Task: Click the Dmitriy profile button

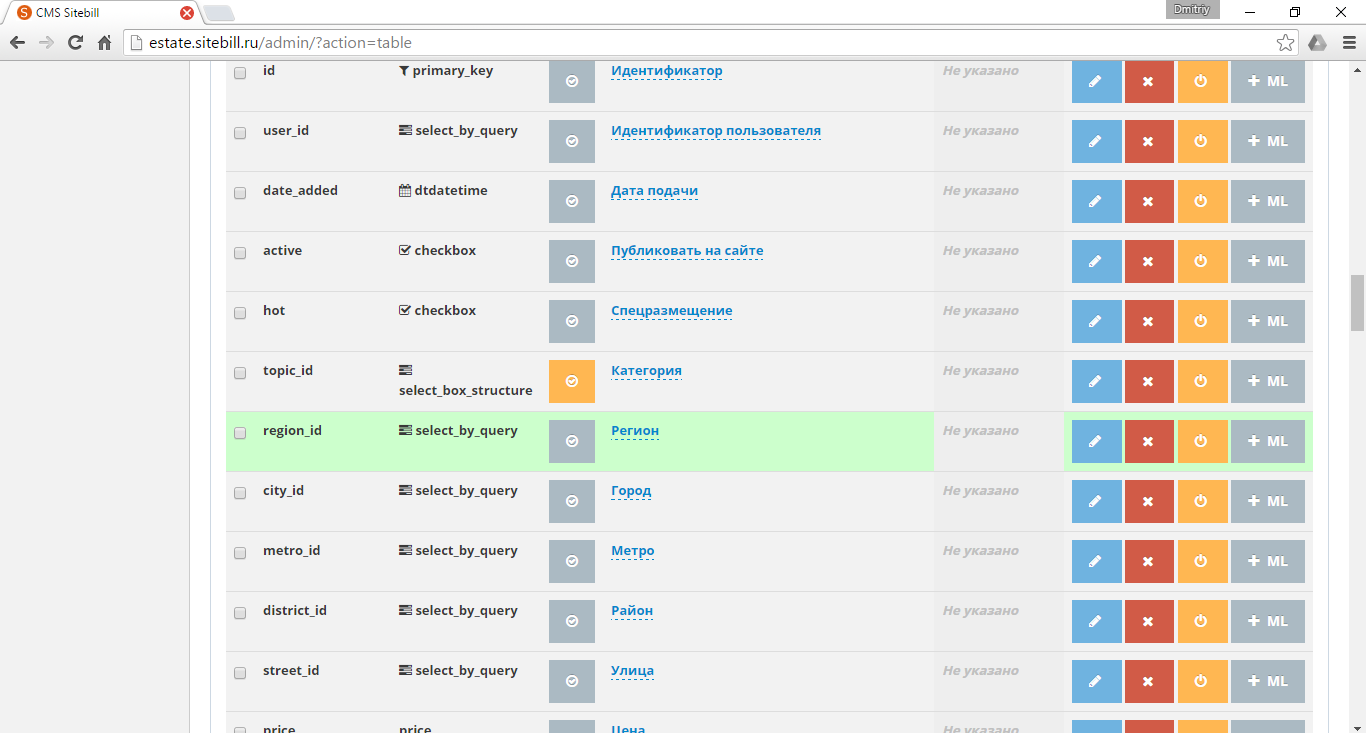Action: click(1194, 9)
